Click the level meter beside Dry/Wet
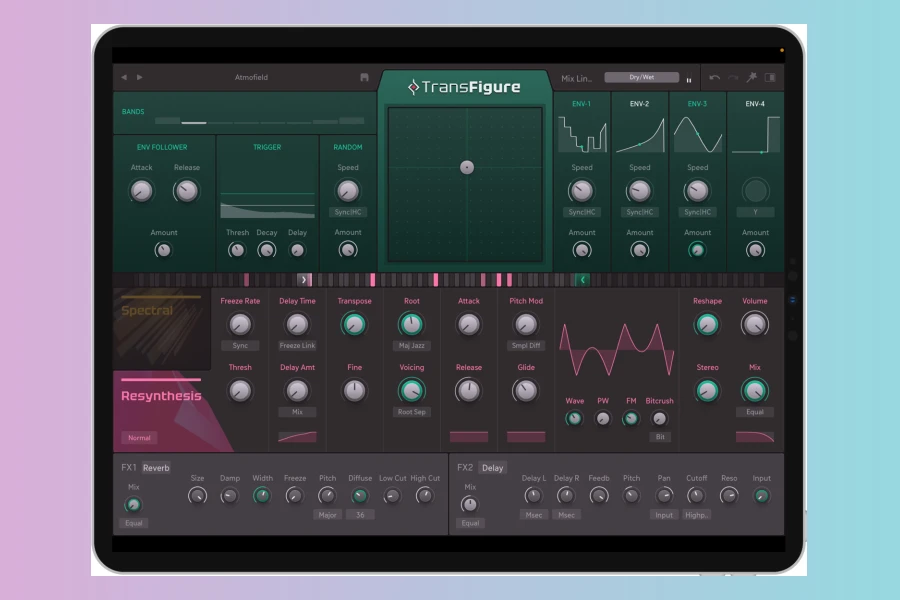900x600 pixels. 689,79
